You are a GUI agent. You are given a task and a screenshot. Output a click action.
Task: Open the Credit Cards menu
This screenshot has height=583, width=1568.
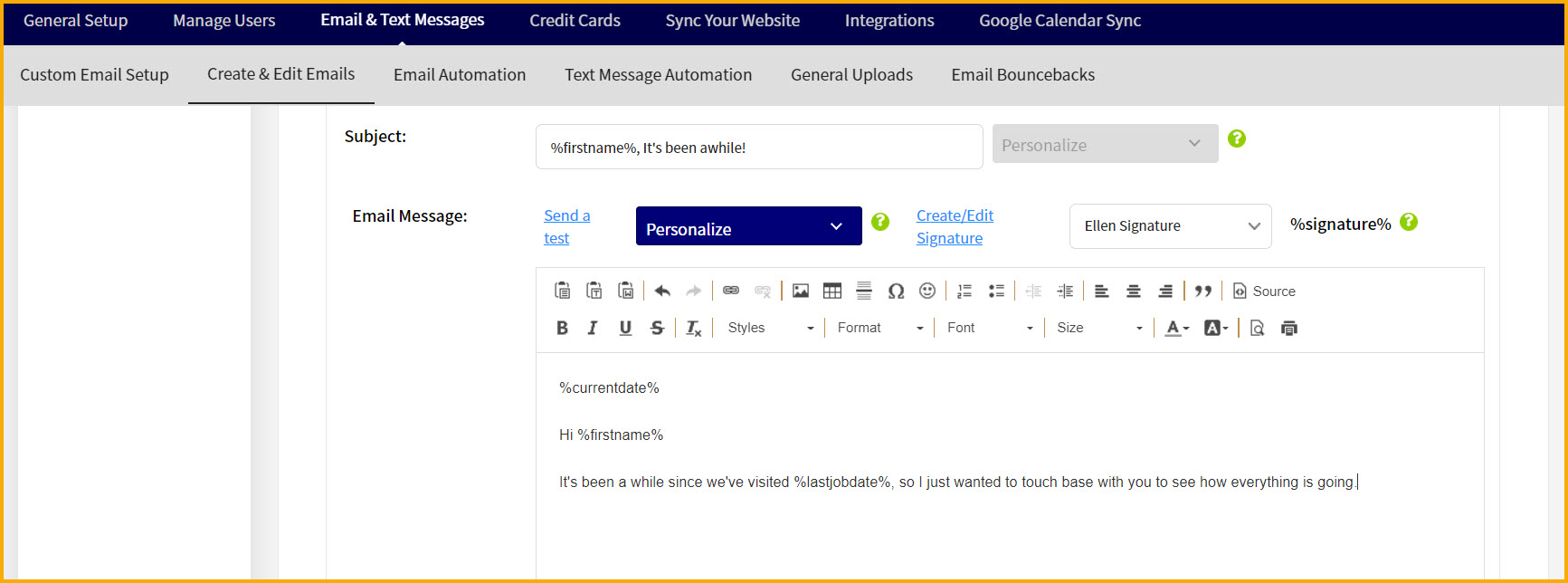coord(575,21)
